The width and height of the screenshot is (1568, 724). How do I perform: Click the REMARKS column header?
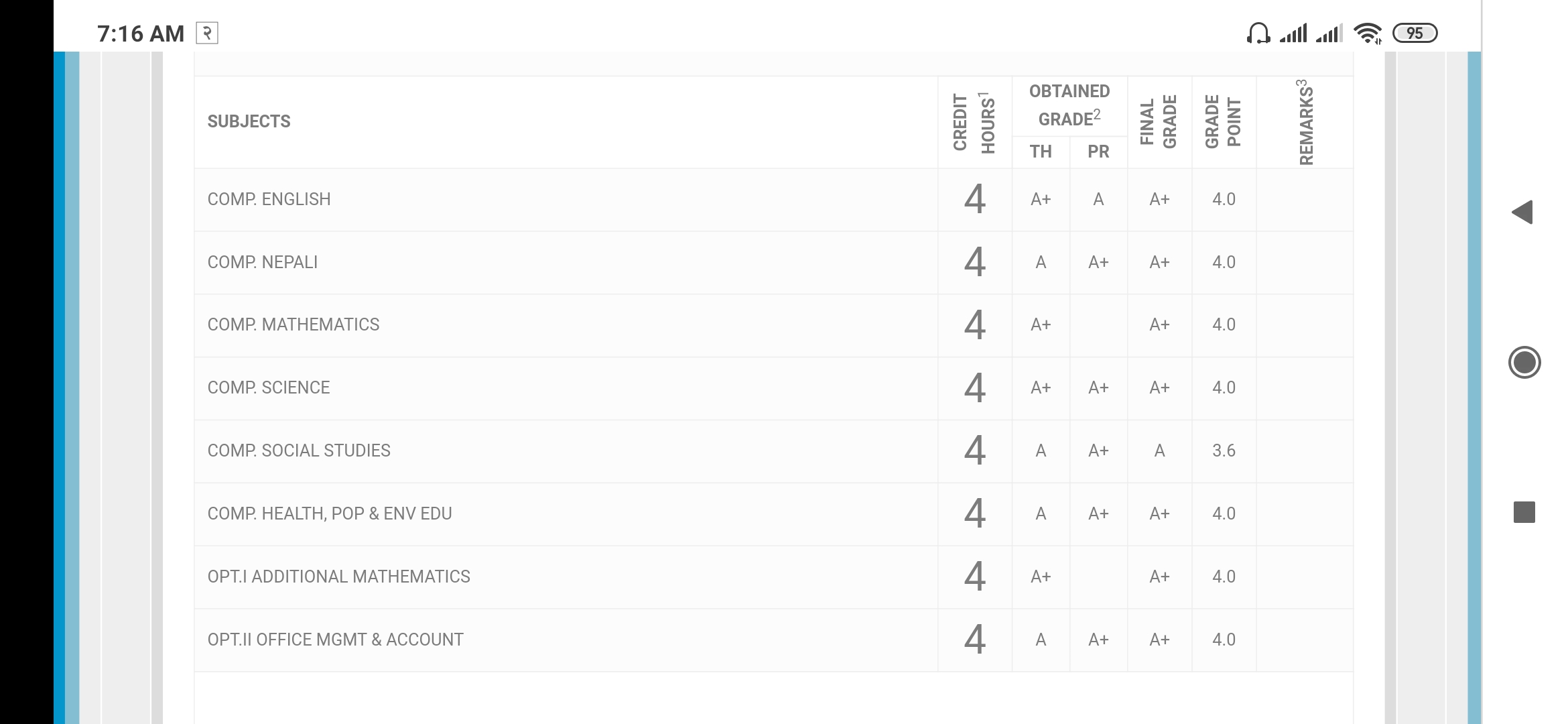click(x=1305, y=122)
